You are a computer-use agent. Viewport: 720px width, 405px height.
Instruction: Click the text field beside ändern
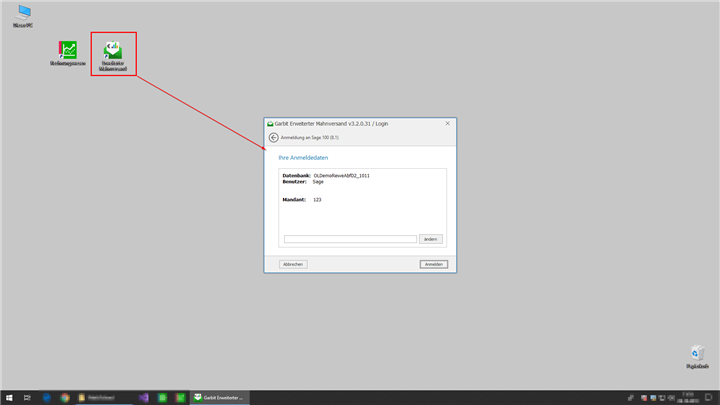(x=350, y=239)
